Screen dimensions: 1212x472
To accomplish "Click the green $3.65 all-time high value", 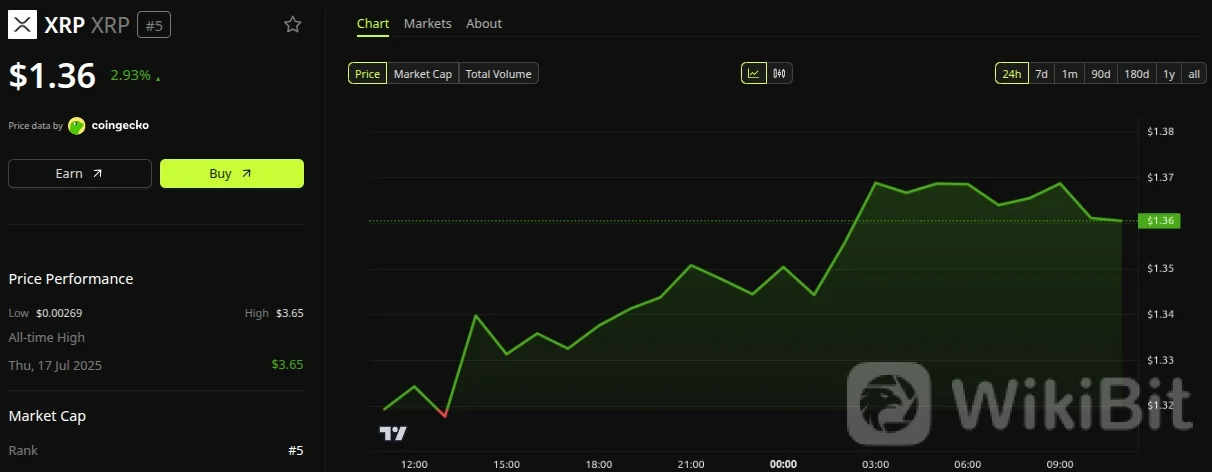I will pyautogui.click(x=288, y=365).
